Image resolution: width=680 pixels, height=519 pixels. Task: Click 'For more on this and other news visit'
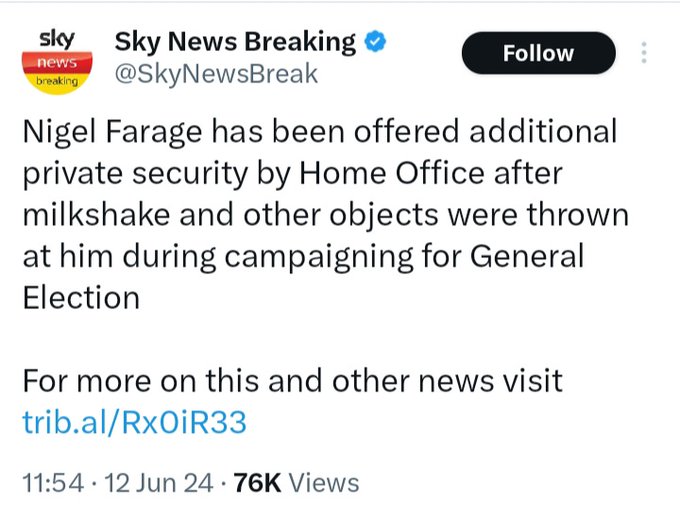coord(293,381)
